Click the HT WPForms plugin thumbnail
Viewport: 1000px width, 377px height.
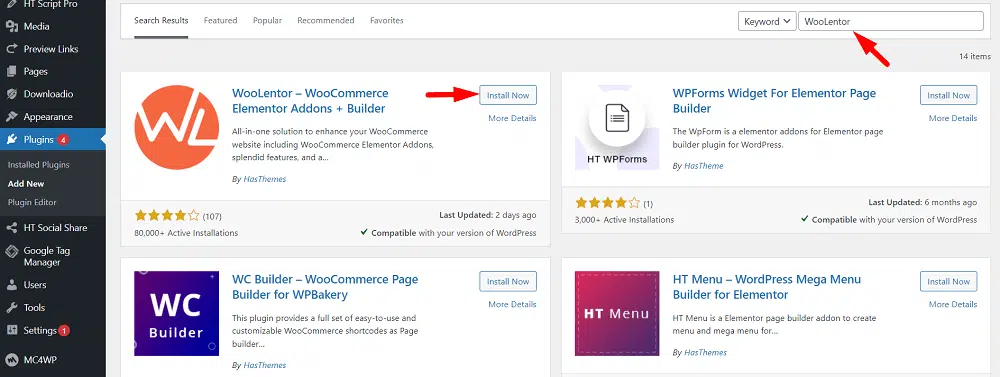click(617, 127)
